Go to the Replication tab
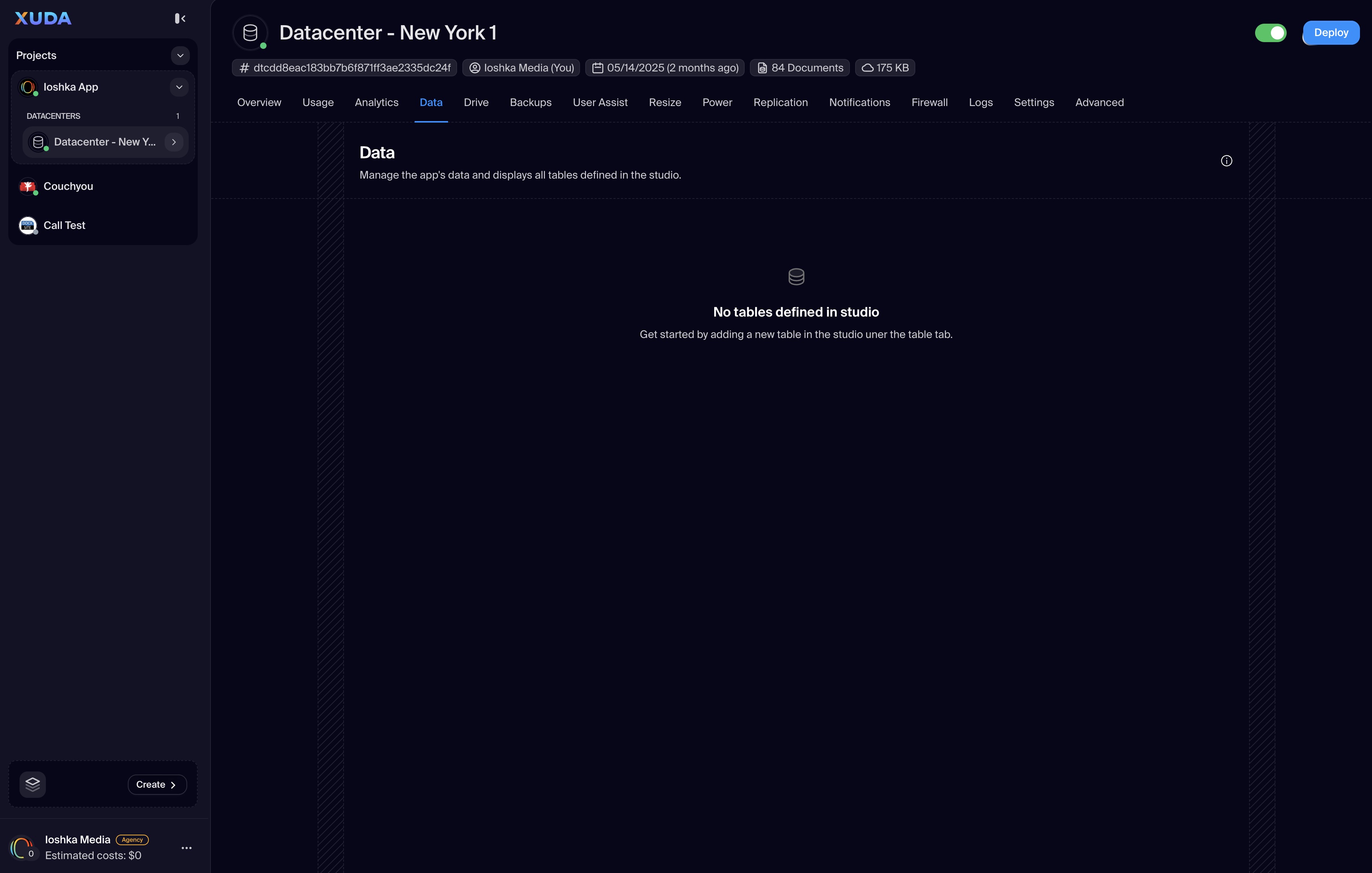Image resolution: width=1372 pixels, height=873 pixels. point(780,103)
